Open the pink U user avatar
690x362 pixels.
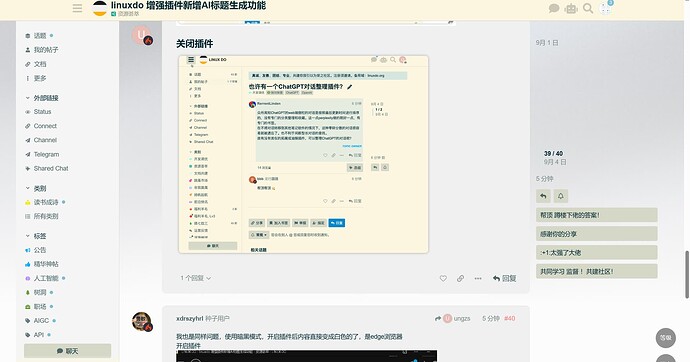[x=142, y=35]
